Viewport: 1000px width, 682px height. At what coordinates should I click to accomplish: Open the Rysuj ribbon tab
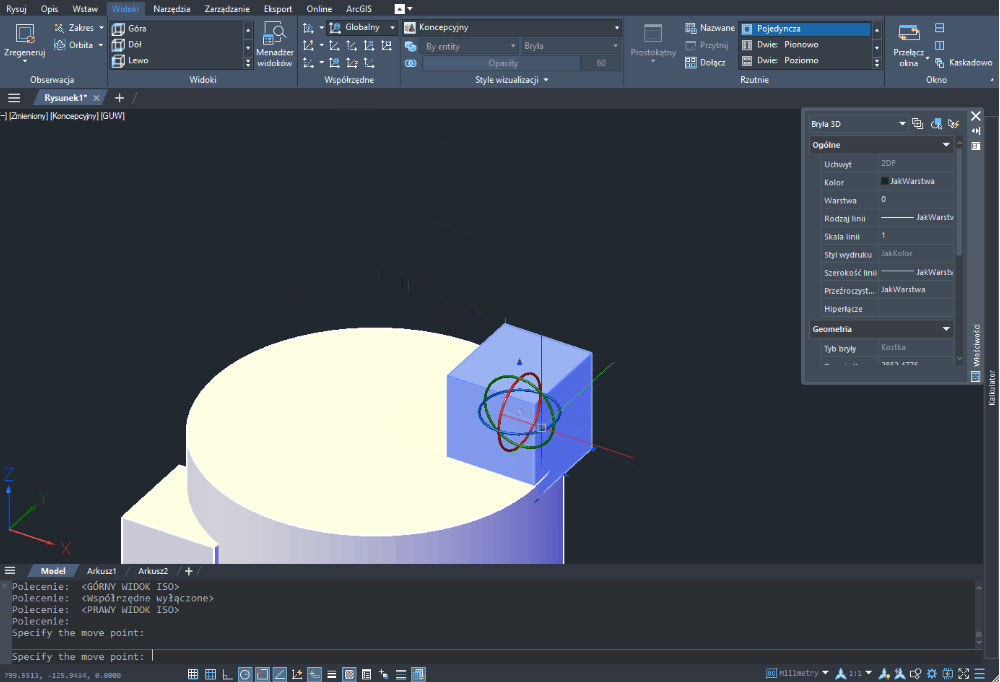[17, 9]
